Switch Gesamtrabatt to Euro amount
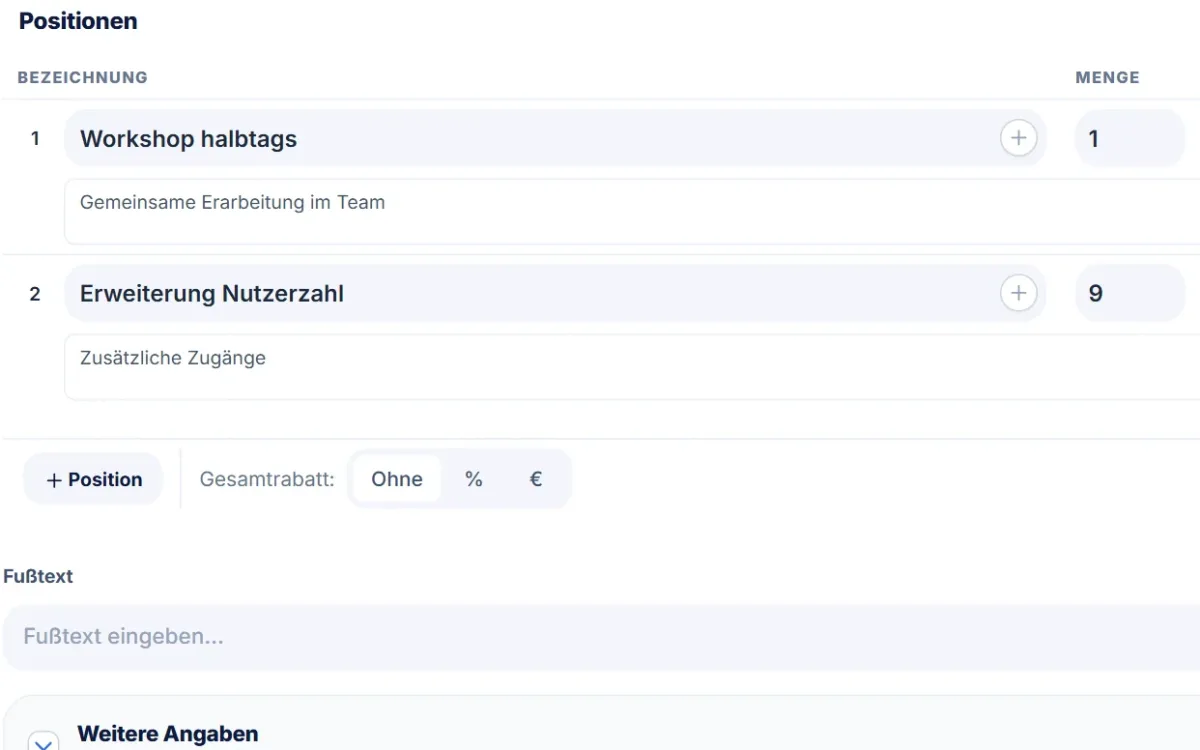The height and width of the screenshot is (750, 1200). [x=536, y=479]
